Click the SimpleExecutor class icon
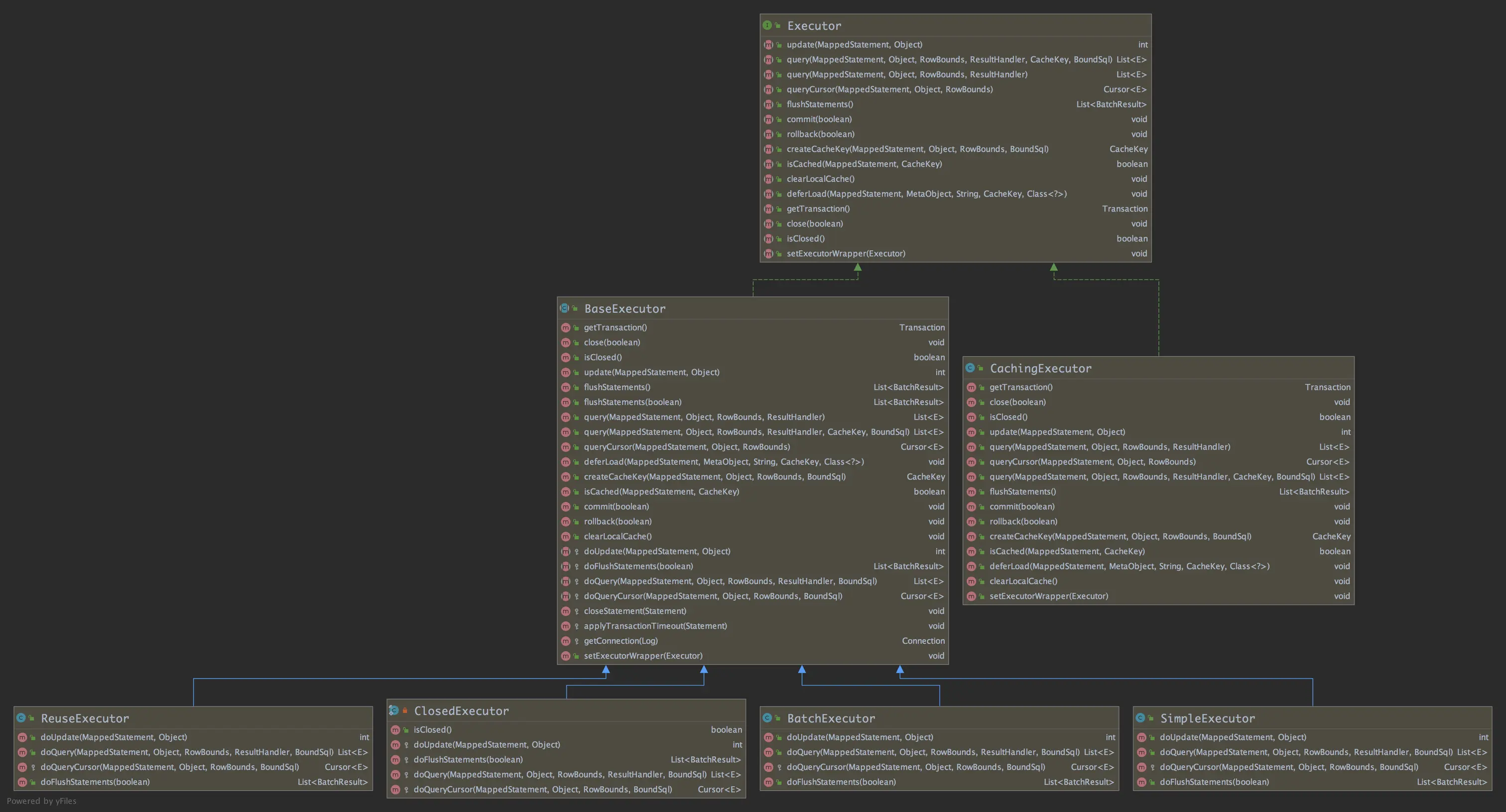Image resolution: width=1506 pixels, height=812 pixels. click(1140, 718)
